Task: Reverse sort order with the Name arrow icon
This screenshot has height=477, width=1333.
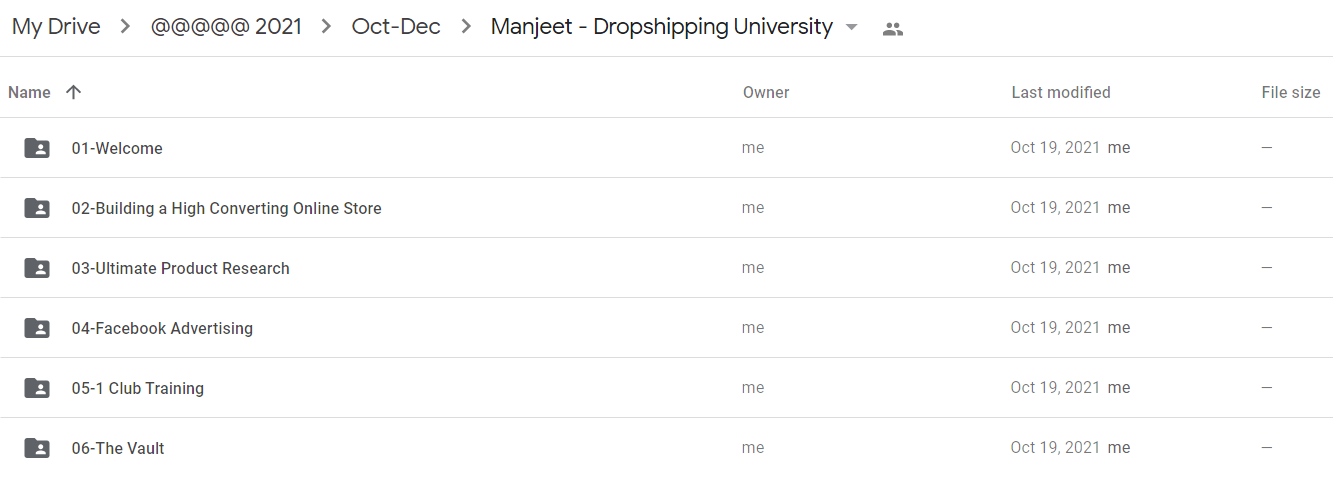Action: [73, 92]
